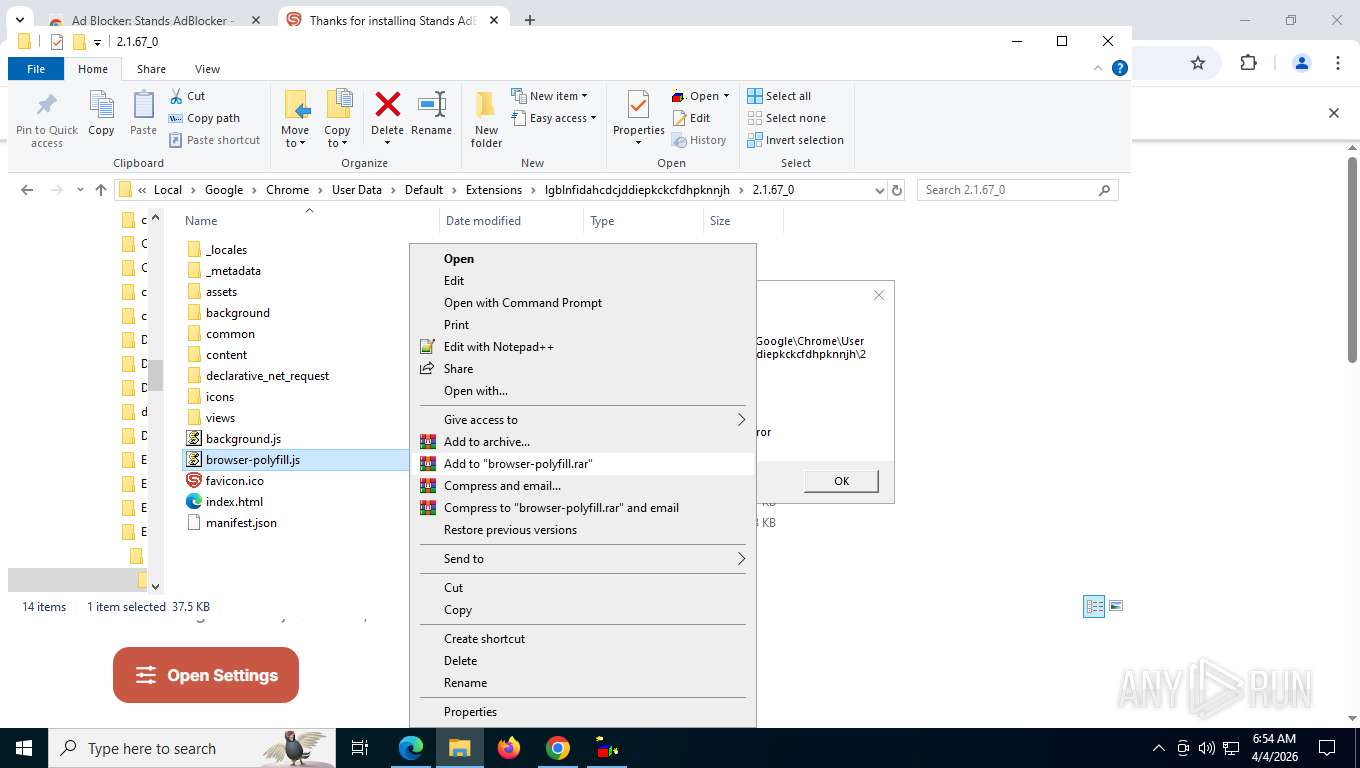Viewport: 1360px width, 768px height.
Task: Click the Search 2.1.67_0 field
Action: [1017, 190]
